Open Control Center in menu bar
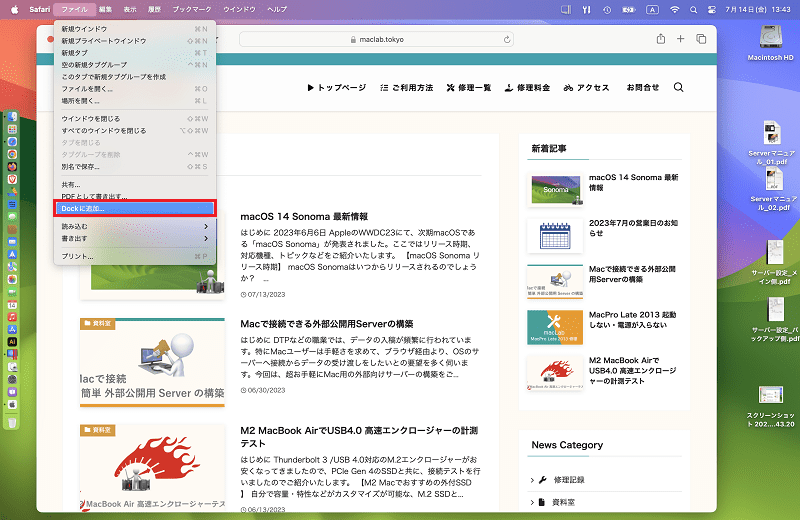The width and height of the screenshot is (800, 520). coord(711,9)
